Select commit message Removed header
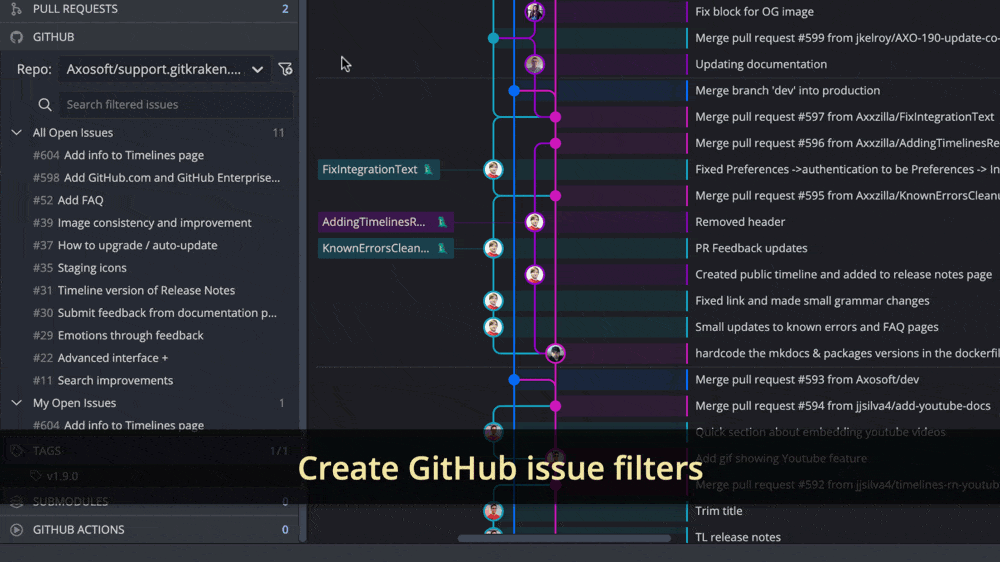 (740, 222)
